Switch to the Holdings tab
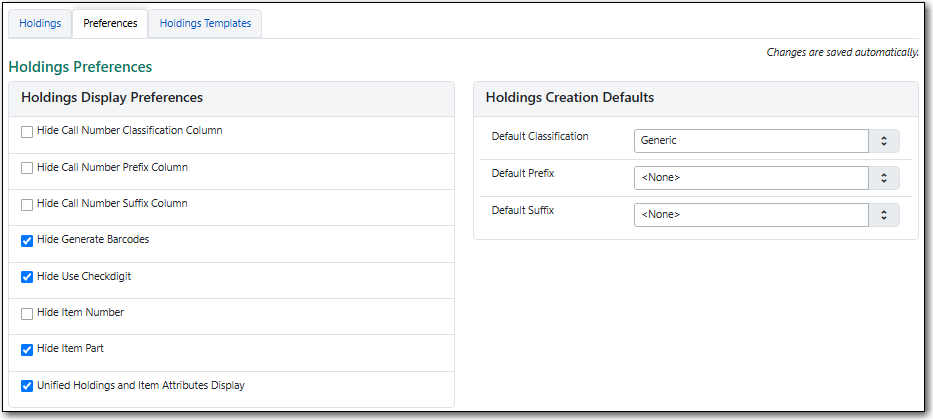The image size is (933, 420). click(x=40, y=24)
